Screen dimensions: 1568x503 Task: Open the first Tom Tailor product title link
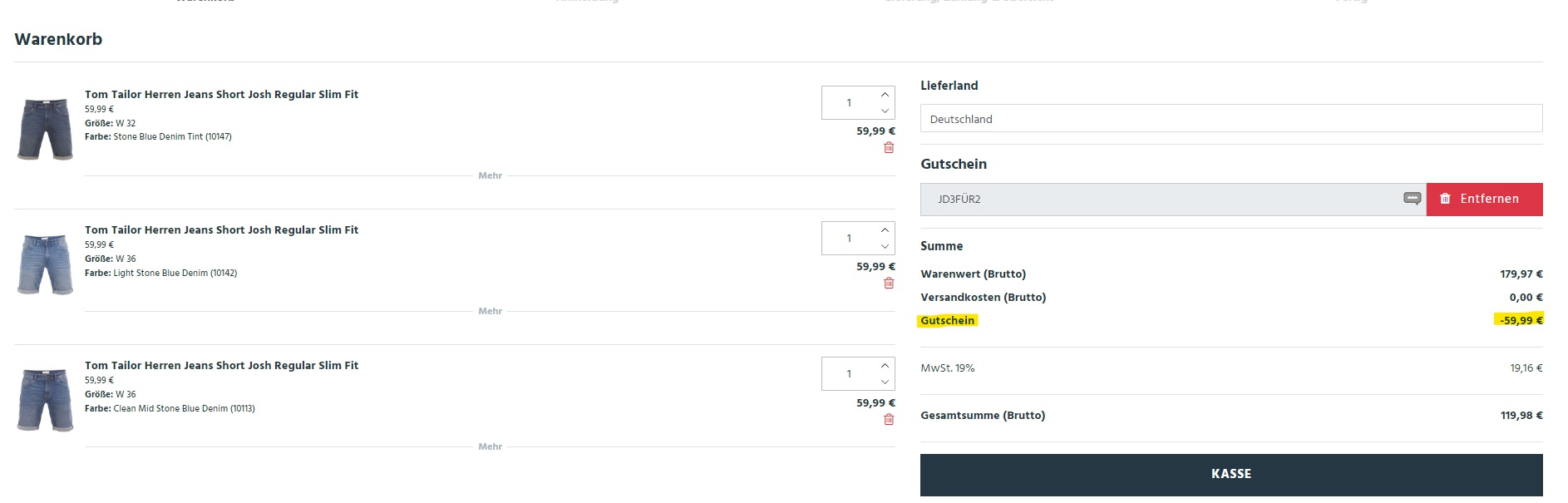221,94
